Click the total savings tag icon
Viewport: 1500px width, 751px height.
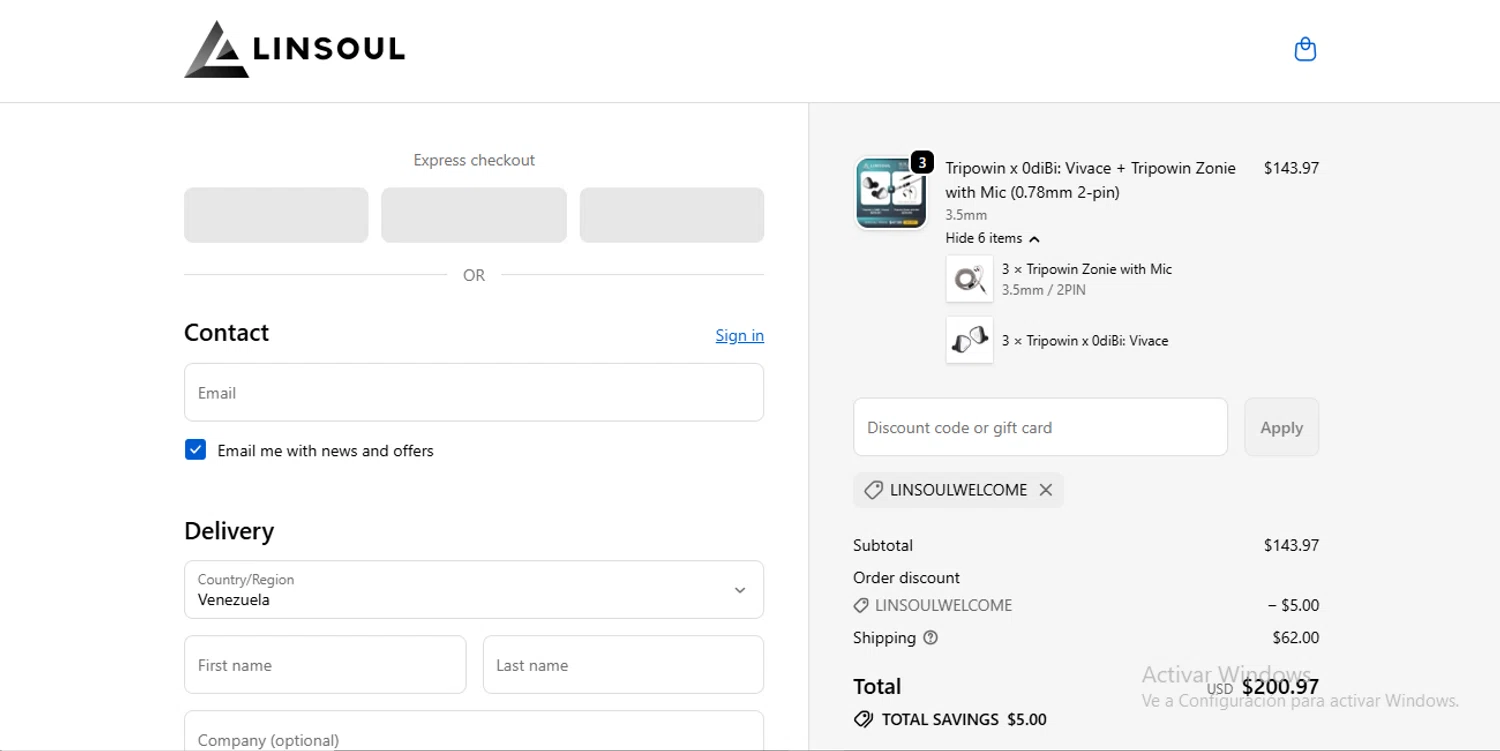863,719
